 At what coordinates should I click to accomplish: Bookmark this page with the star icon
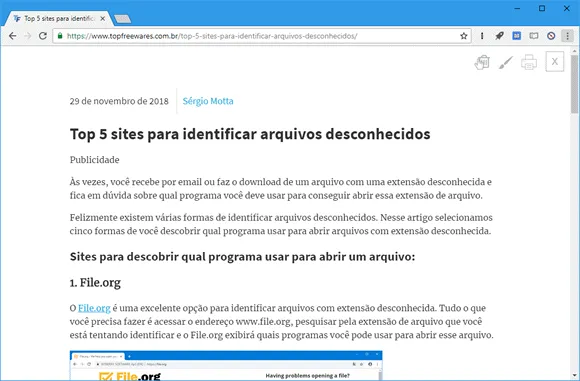coord(463,36)
